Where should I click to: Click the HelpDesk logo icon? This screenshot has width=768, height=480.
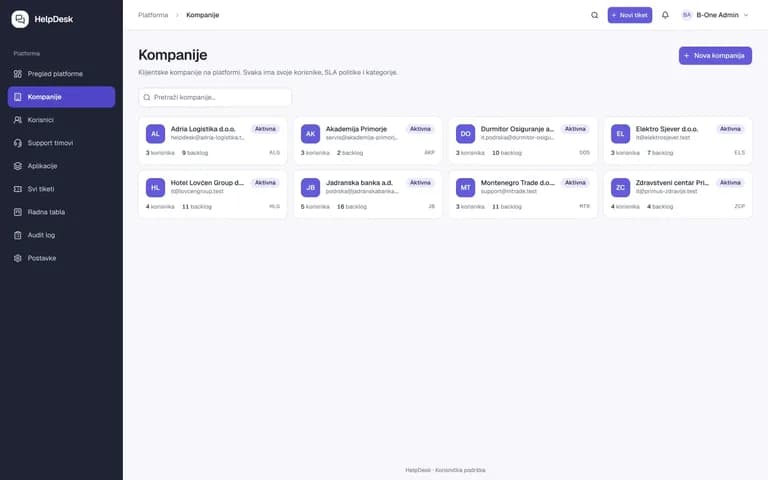[20, 19]
